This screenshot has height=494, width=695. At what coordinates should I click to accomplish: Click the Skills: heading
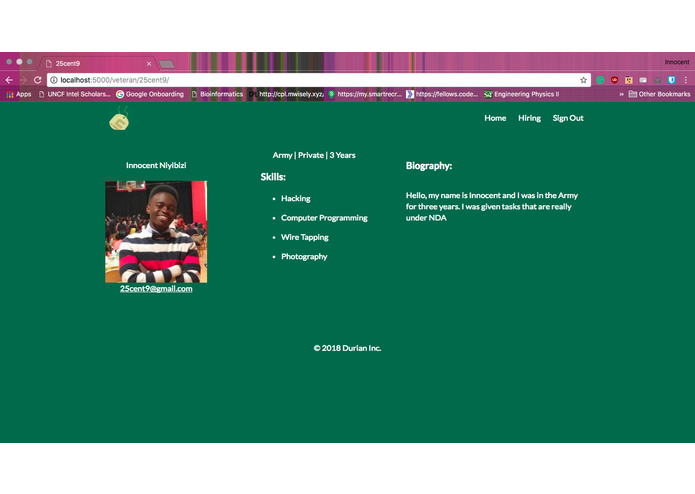(x=273, y=177)
